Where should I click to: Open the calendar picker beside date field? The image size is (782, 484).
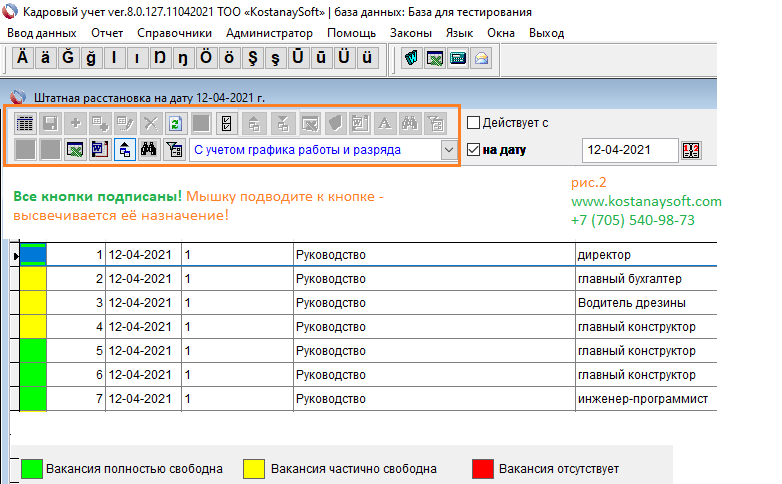point(691,150)
